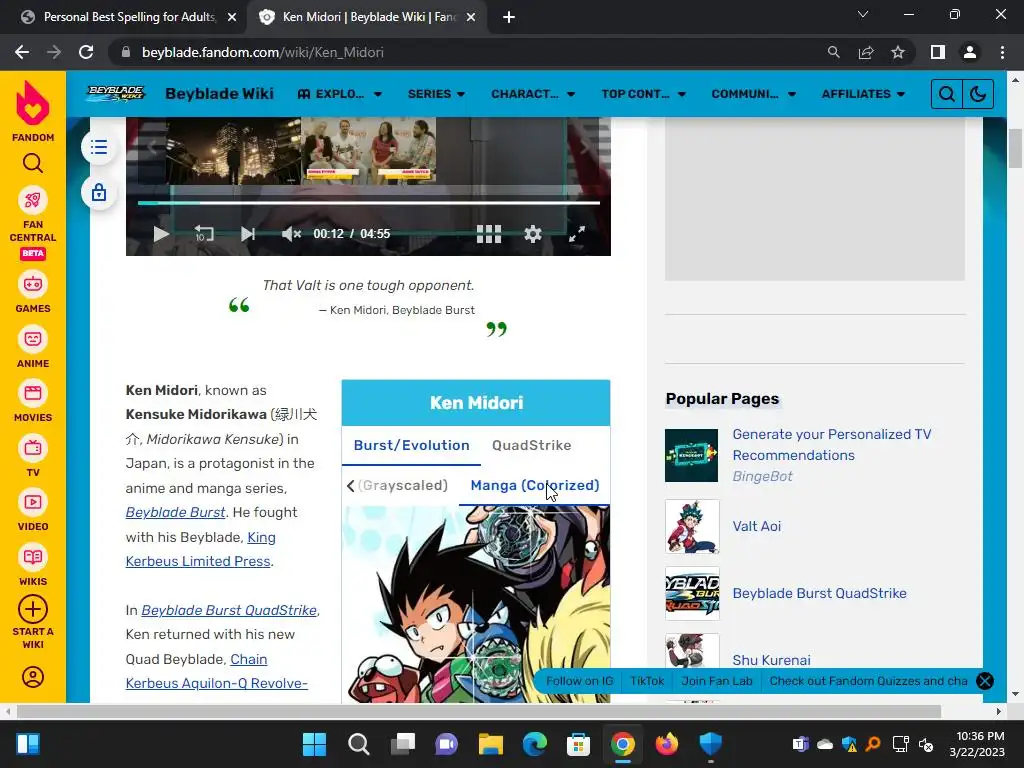This screenshot has height=768, width=1024.
Task: Open the Chrome profile avatar
Action: pyautogui.click(x=970, y=52)
